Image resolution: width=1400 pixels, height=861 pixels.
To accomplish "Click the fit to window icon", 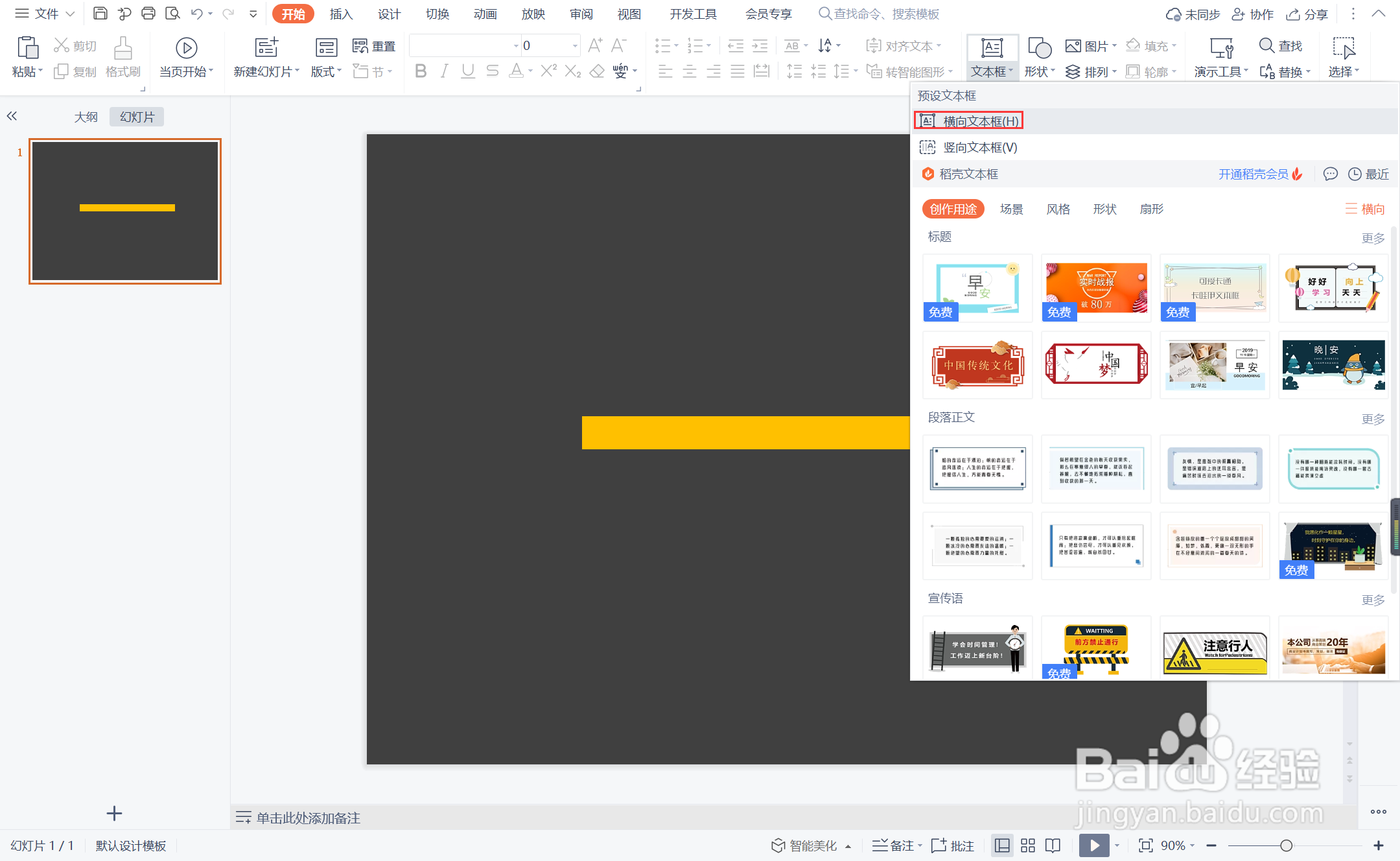I will [1146, 845].
